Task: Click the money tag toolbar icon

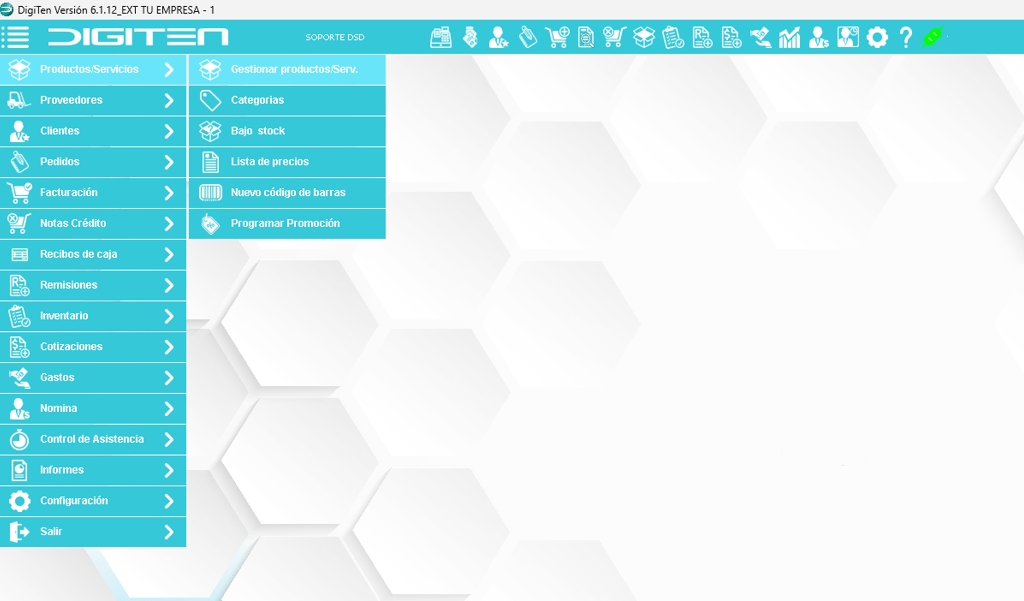Action: 470,37
